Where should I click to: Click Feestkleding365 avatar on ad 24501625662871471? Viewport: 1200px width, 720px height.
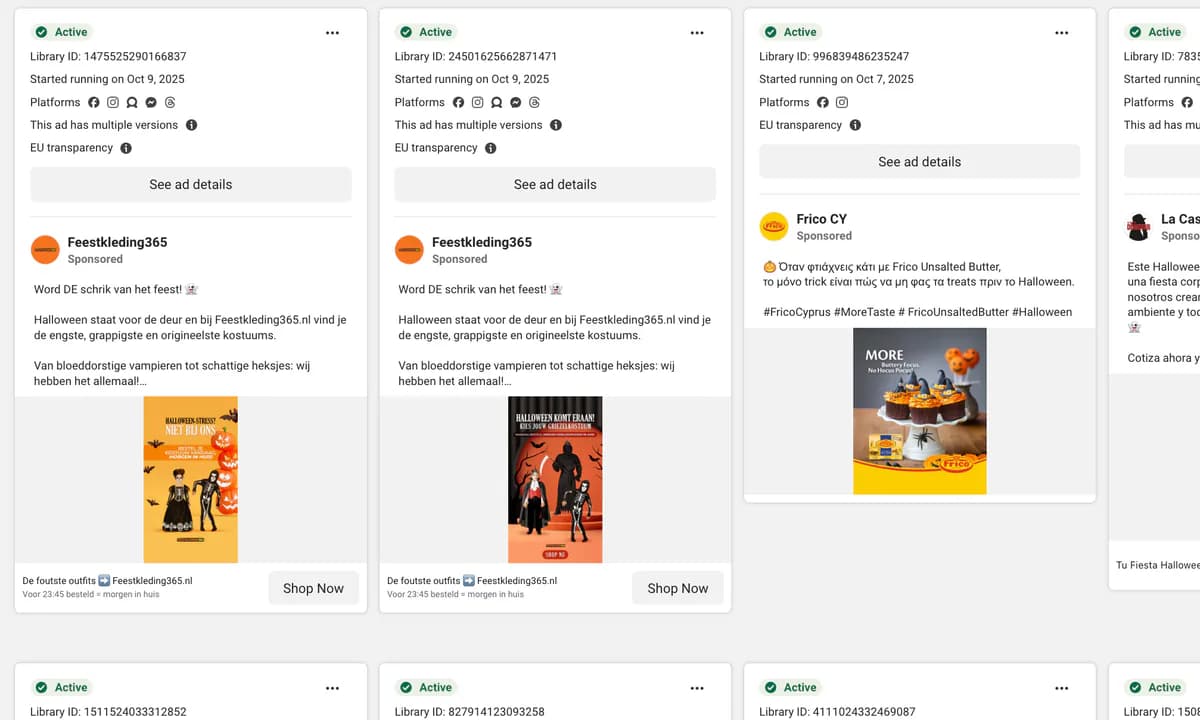pyautogui.click(x=410, y=250)
